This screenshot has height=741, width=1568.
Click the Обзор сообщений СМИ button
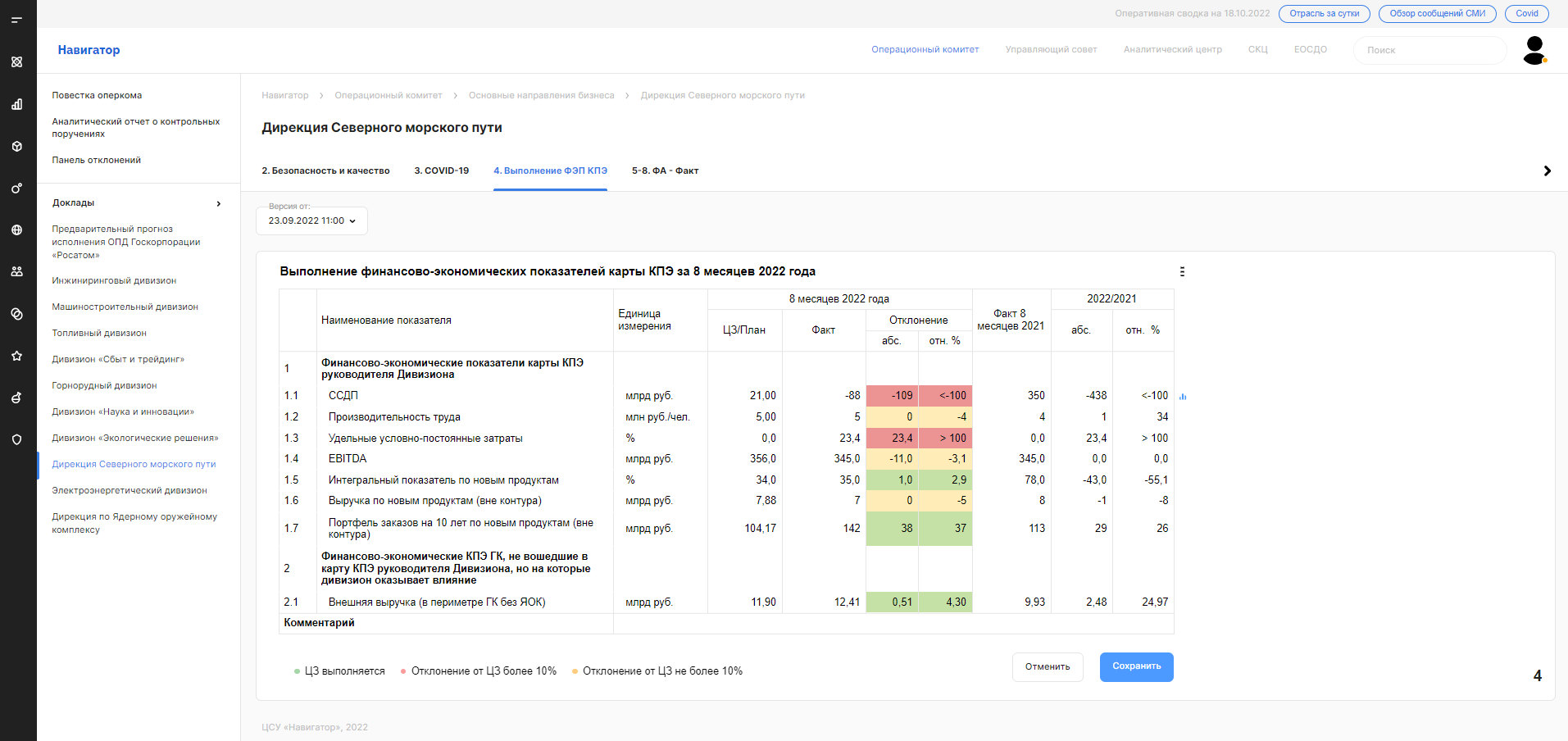[1437, 13]
